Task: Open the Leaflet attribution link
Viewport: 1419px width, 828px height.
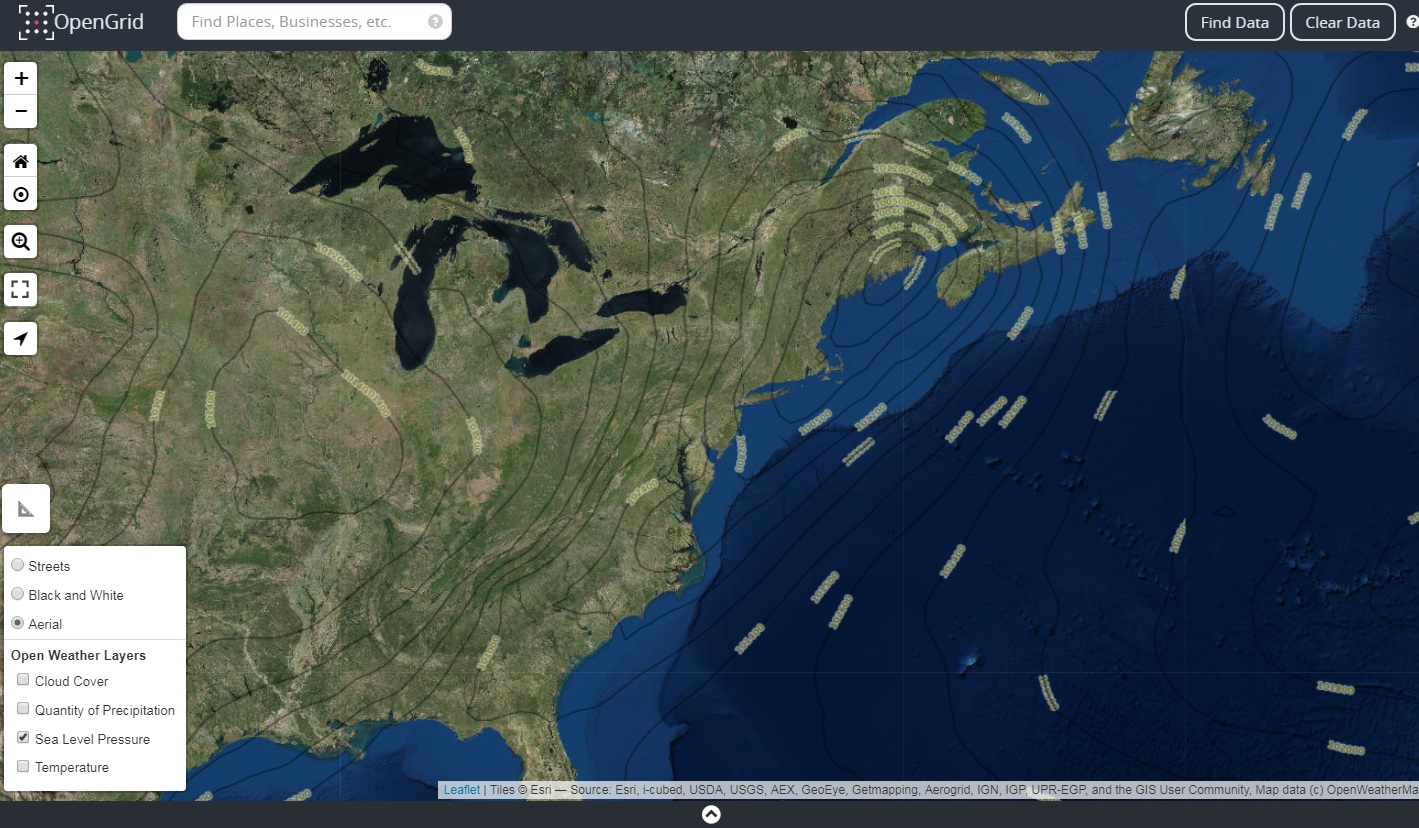Action: [462, 790]
